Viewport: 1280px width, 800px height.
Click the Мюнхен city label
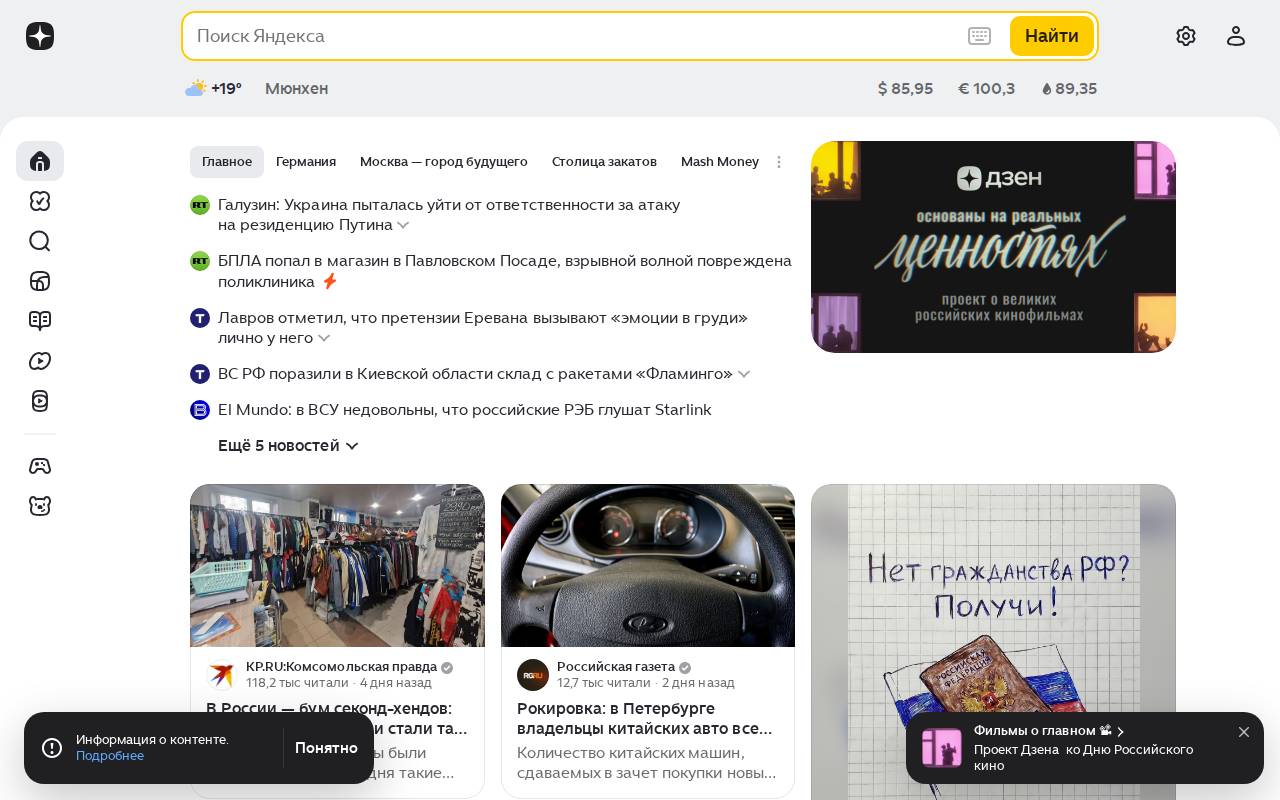(296, 89)
